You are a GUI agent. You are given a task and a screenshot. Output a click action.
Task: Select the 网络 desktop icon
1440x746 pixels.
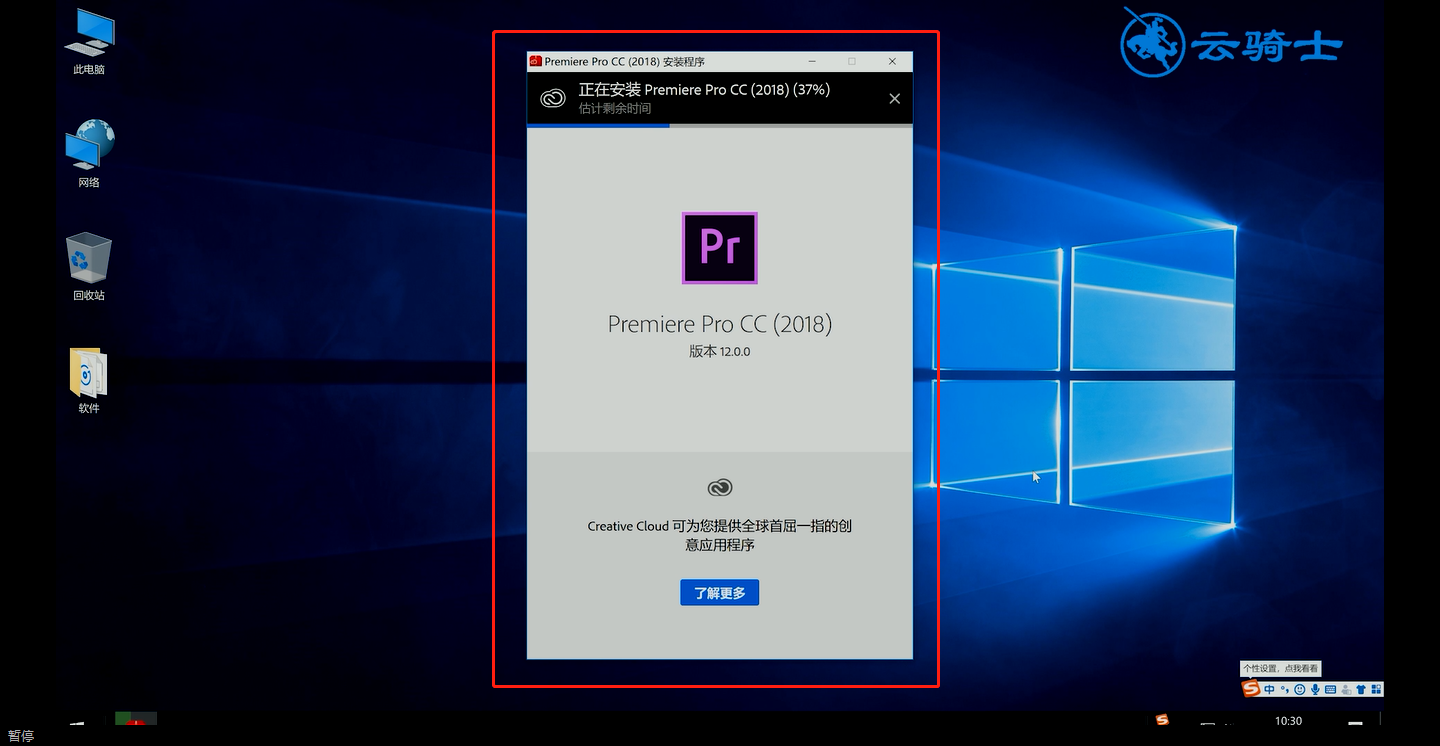click(88, 155)
